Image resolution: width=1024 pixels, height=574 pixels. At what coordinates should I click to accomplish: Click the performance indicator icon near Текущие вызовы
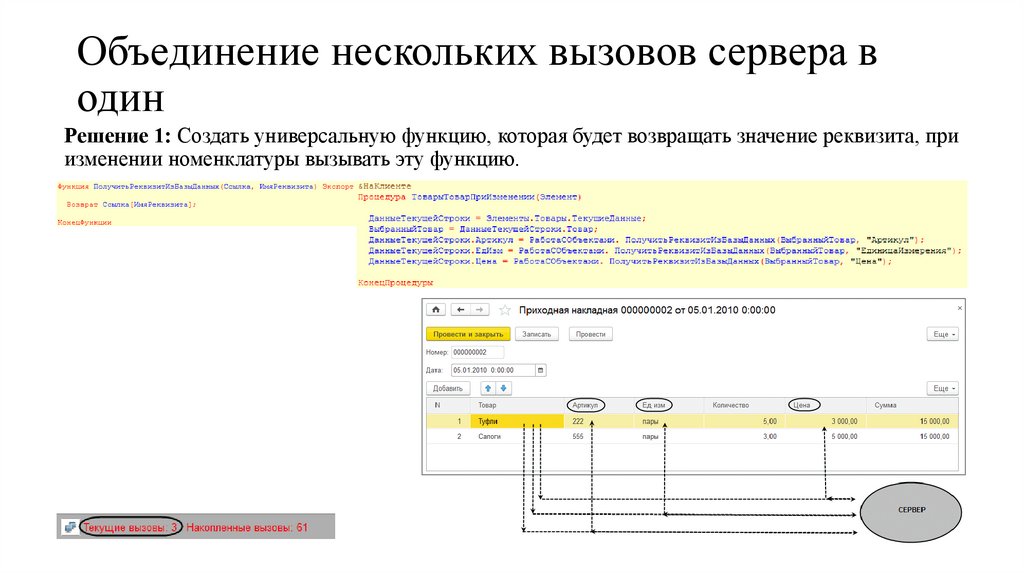[70, 527]
